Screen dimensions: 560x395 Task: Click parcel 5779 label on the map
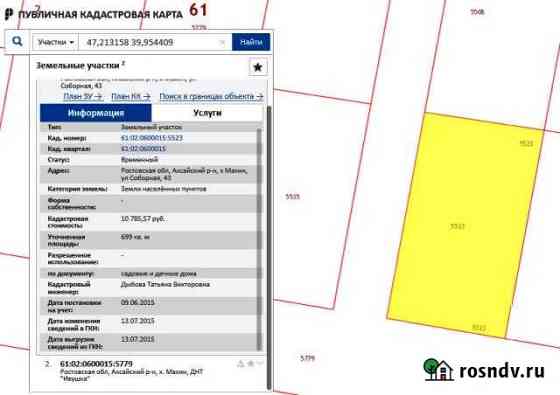coord(308,358)
